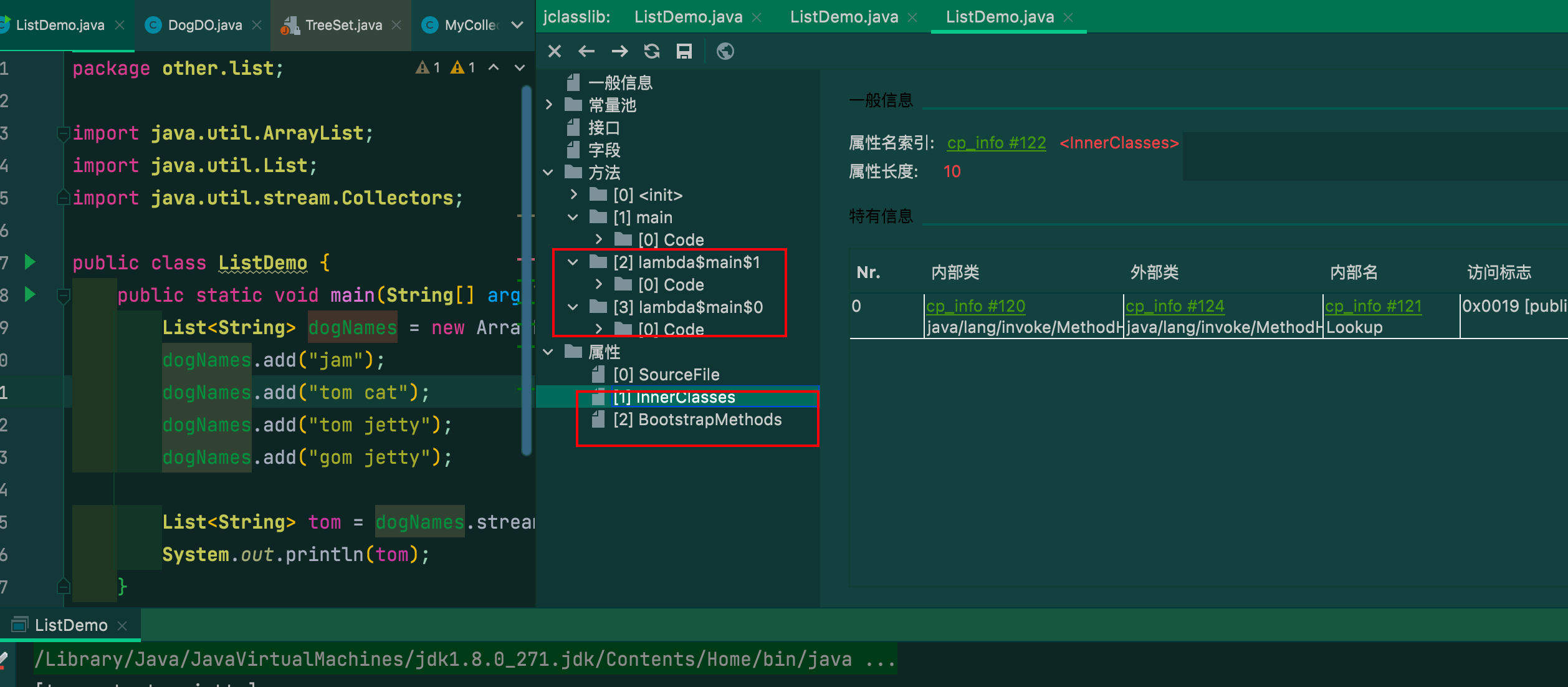The height and width of the screenshot is (687, 1568).
Task: Show hidden editor tabs dropdown
Action: pyautogui.click(x=517, y=25)
